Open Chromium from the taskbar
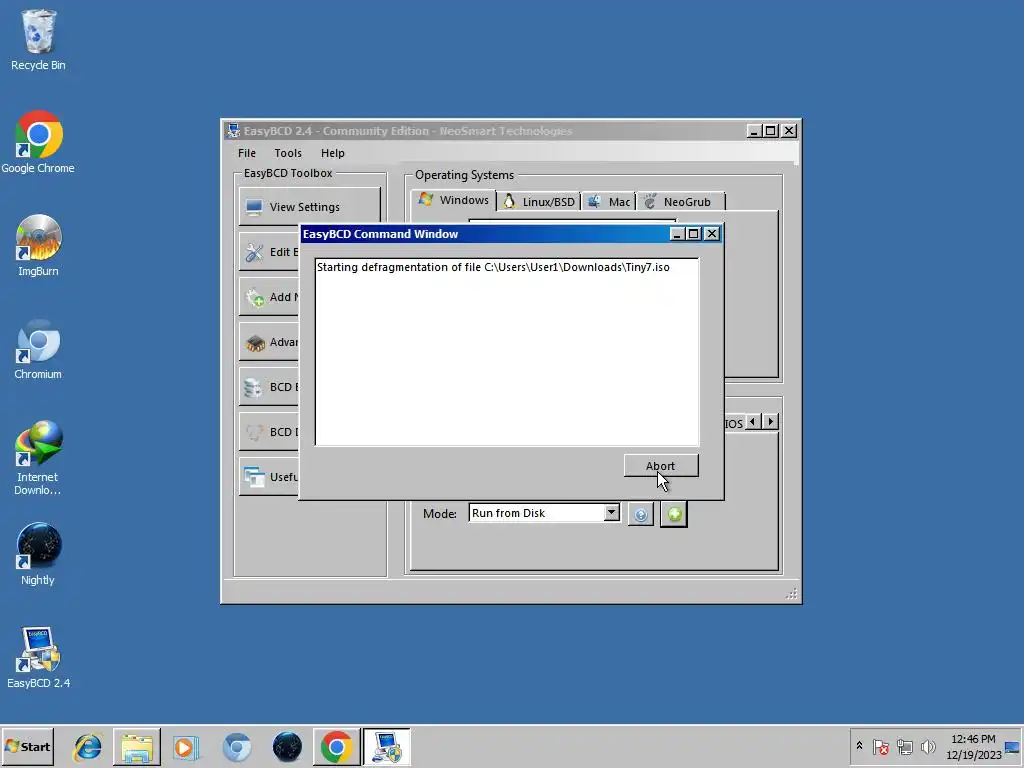Viewport: 1024px width, 768px height. click(236, 747)
